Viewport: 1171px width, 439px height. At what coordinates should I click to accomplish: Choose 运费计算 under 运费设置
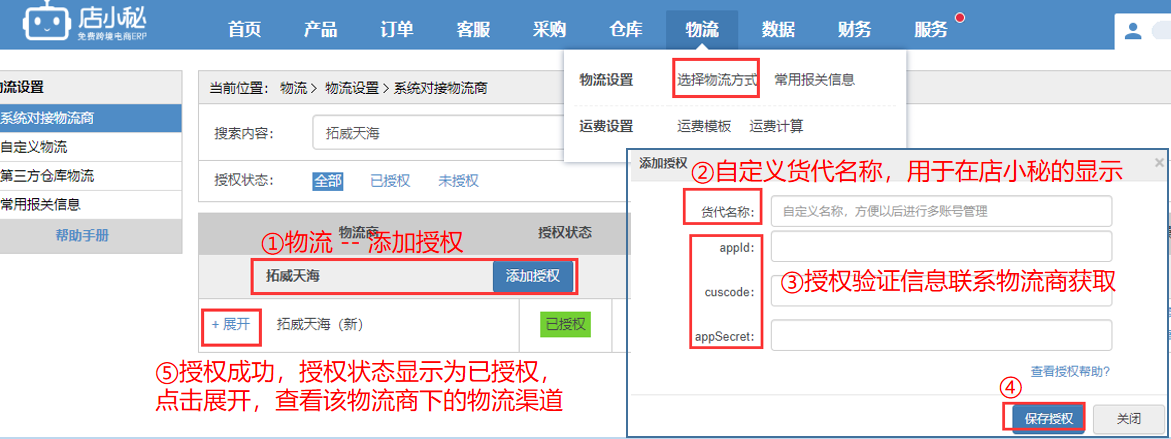click(777, 126)
